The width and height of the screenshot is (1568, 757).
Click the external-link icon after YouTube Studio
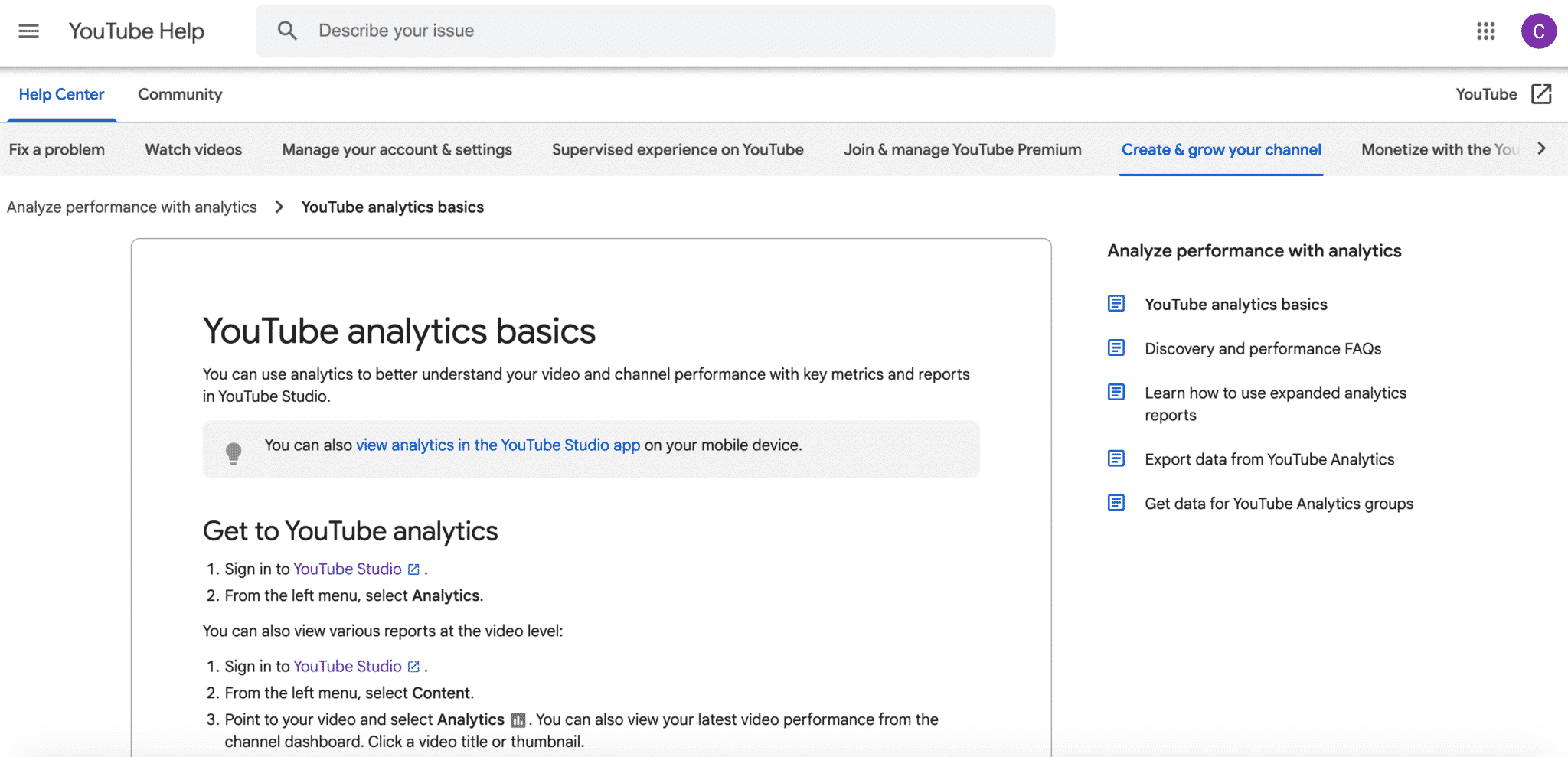413,569
